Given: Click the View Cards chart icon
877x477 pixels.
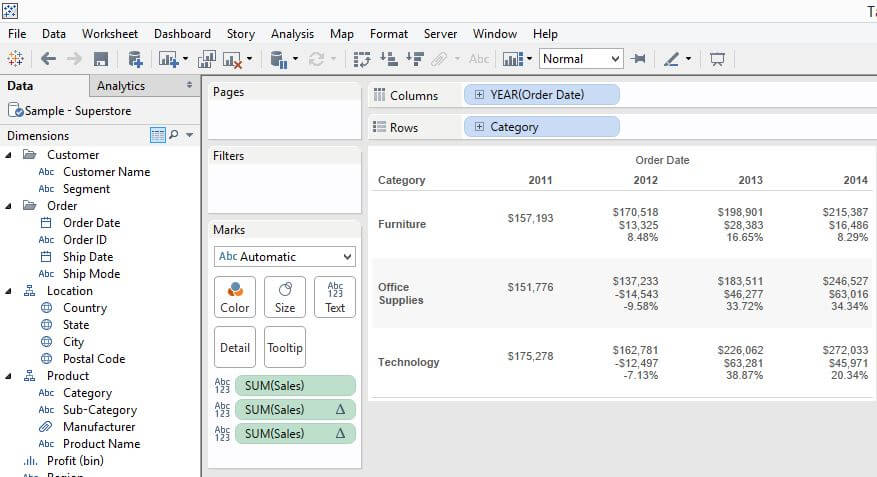Looking at the screenshot, I should [x=512, y=59].
